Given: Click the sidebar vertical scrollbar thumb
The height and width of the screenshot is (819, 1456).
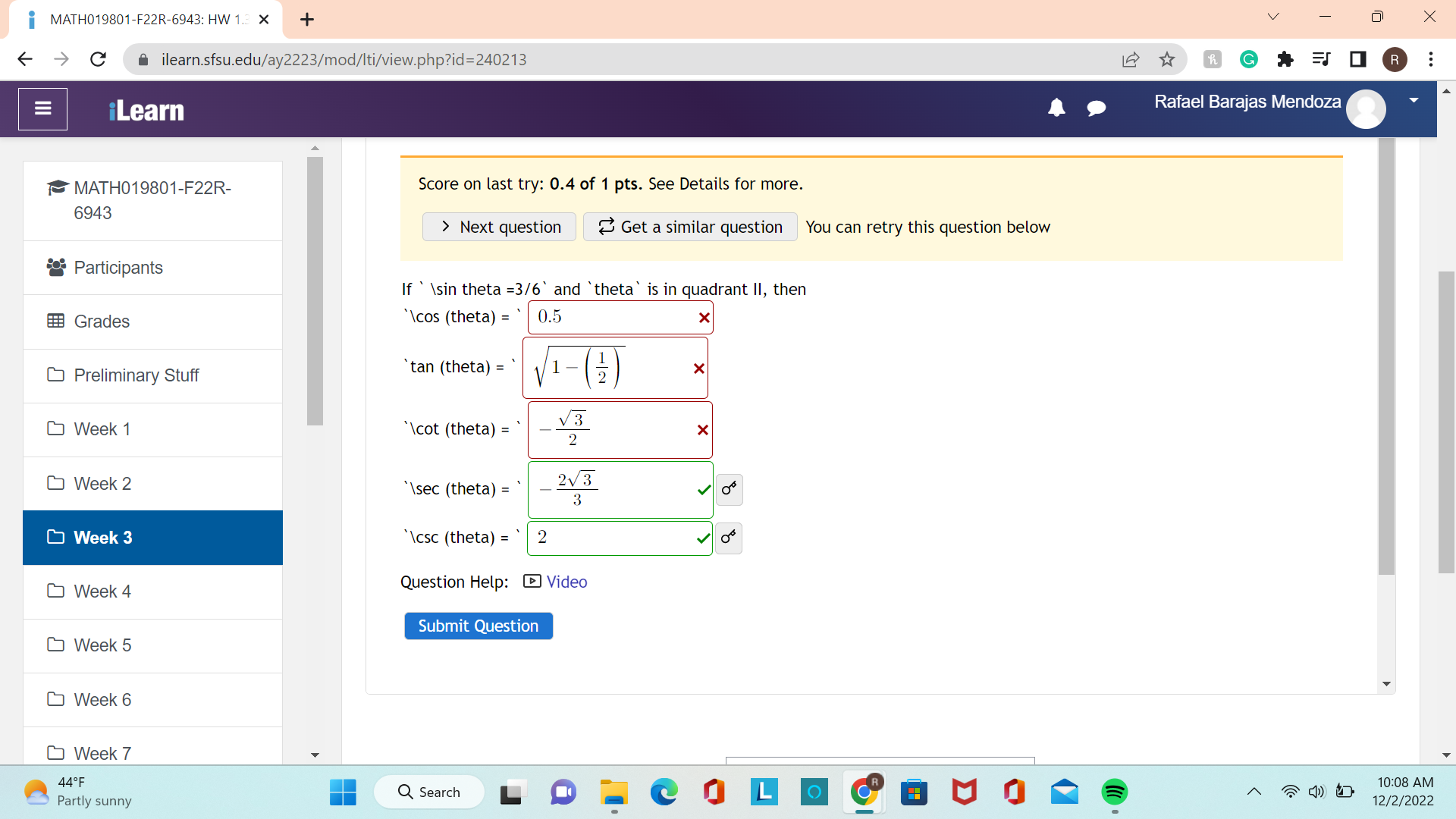Looking at the screenshot, I should click(315, 290).
